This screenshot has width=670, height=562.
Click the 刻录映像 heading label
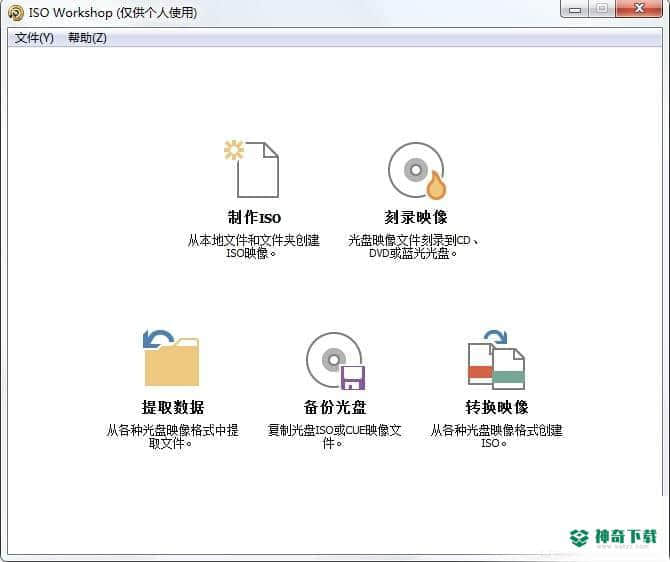(x=416, y=217)
